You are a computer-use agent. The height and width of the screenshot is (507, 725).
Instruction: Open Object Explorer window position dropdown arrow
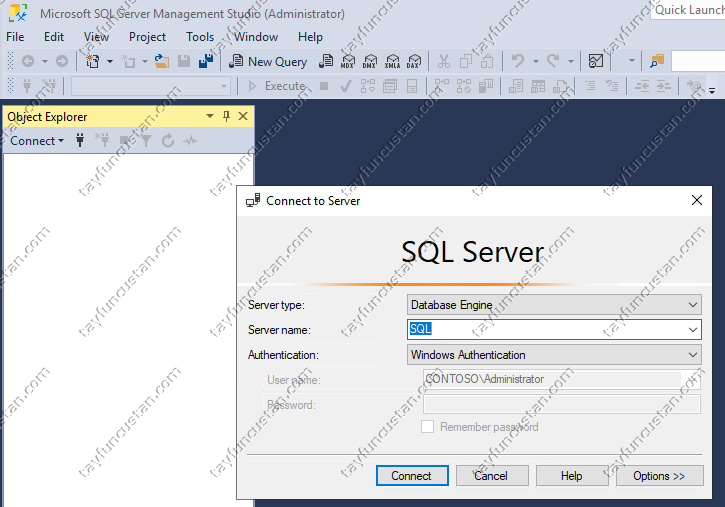tap(209, 116)
